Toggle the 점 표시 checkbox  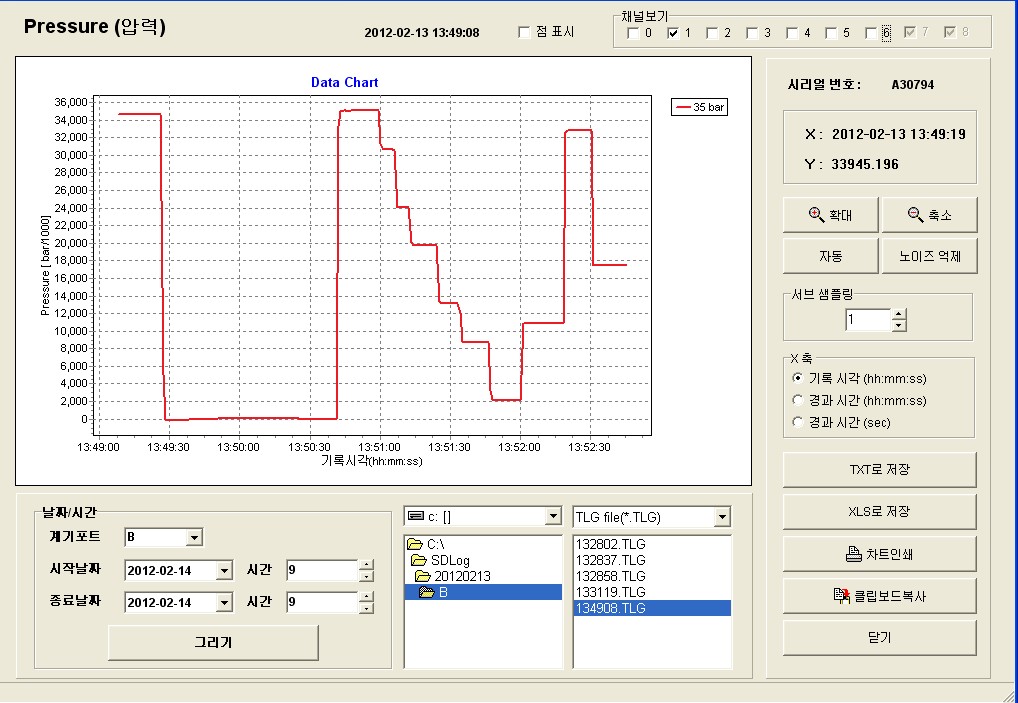[524, 32]
